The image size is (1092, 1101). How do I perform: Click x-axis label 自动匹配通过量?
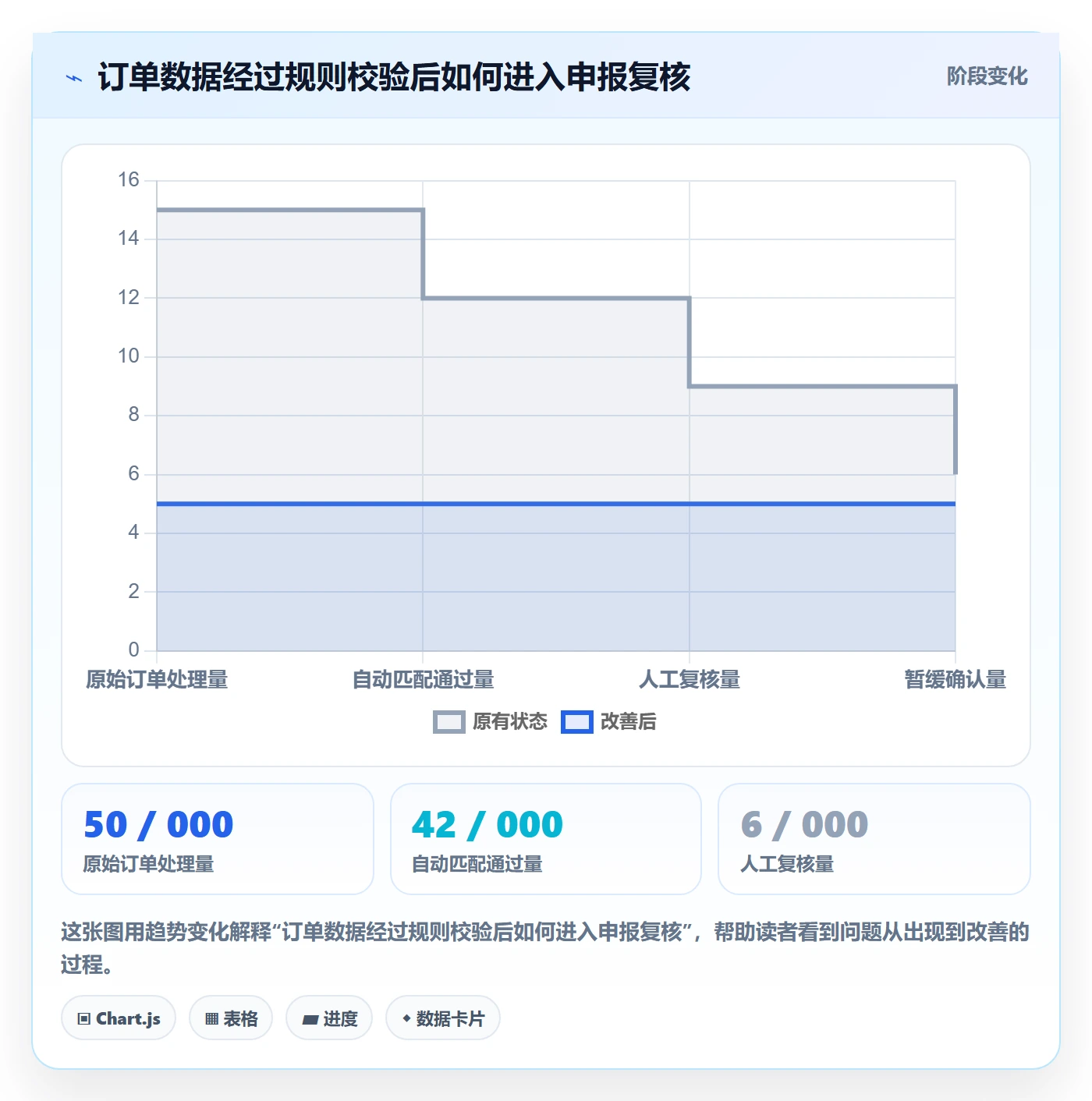tap(424, 680)
